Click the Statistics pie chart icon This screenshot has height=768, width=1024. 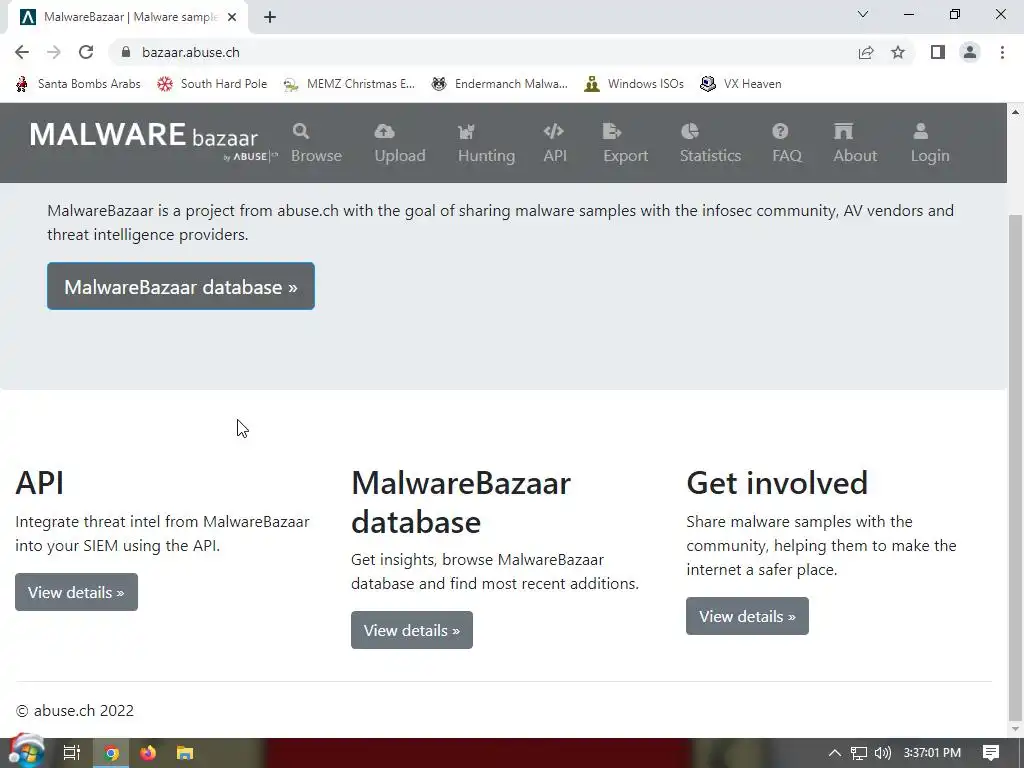click(x=690, y=131)
